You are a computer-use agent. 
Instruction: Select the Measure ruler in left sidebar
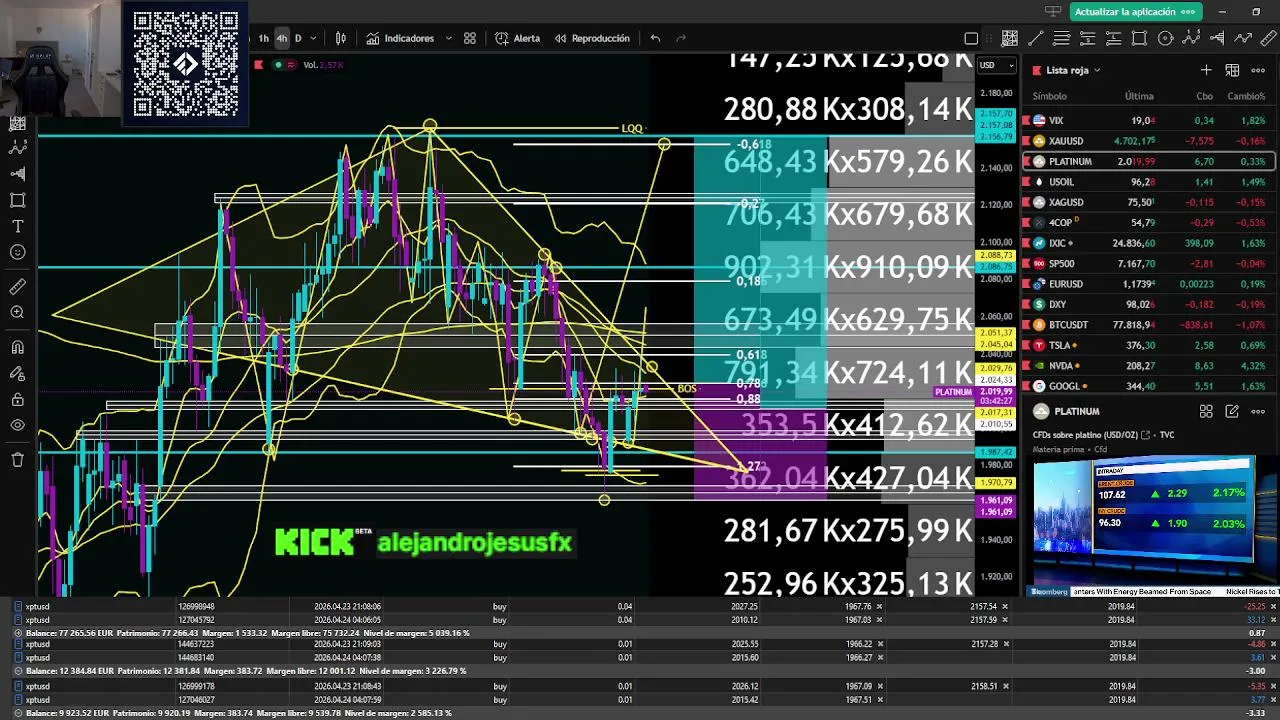[x=17, y=287]
